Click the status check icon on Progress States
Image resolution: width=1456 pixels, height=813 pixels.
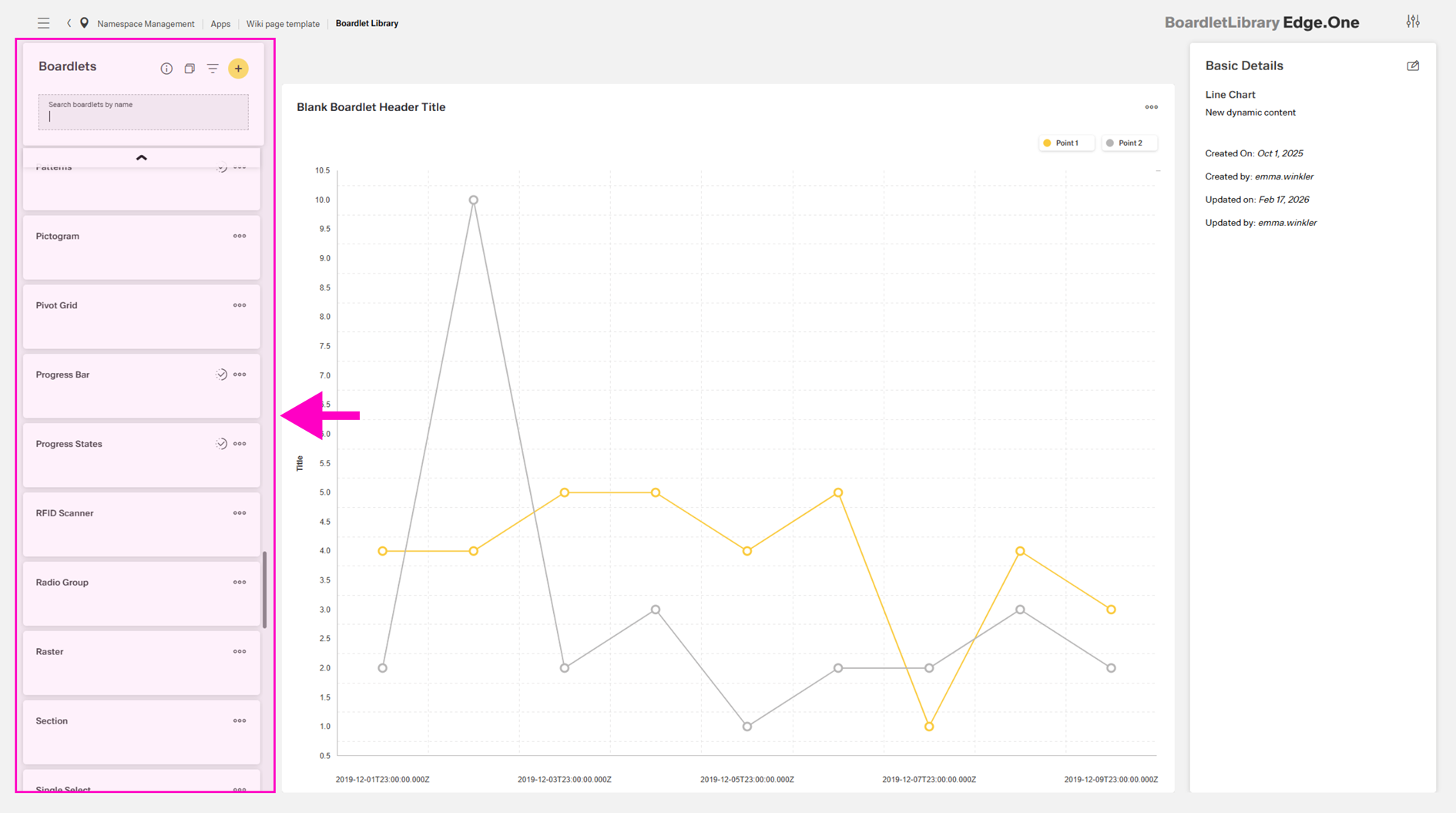point(221,444)
